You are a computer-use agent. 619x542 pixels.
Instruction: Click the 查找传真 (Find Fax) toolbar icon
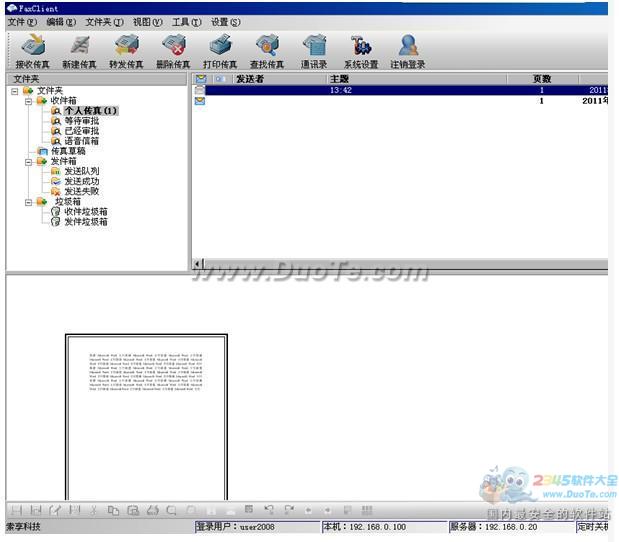point(267,50)
